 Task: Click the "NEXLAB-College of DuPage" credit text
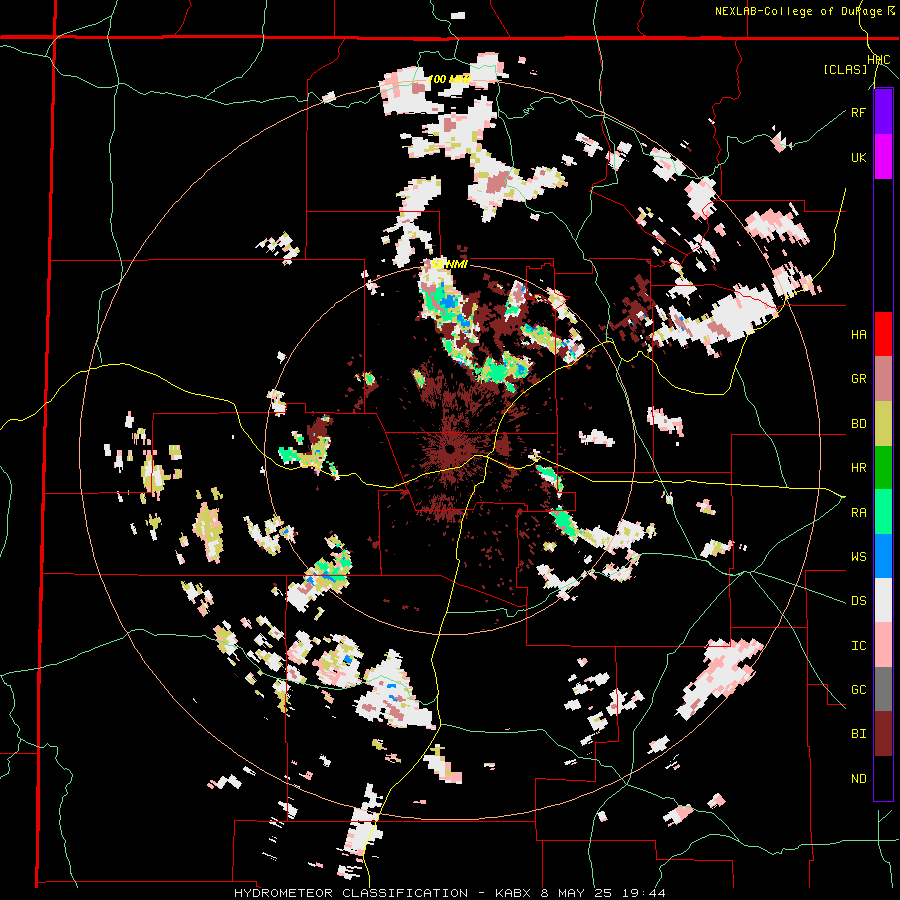pos(798,11)
